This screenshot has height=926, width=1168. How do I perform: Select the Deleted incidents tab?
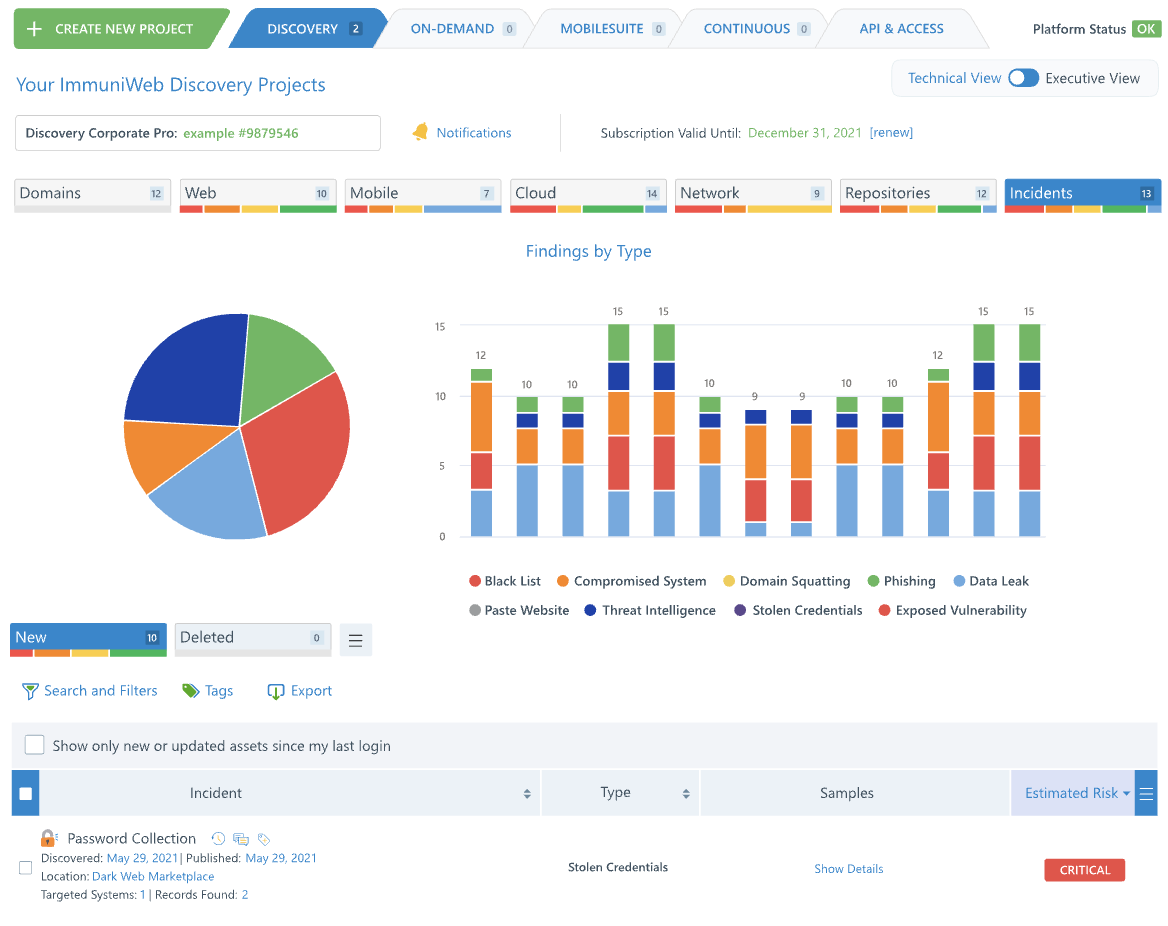click(253, 639)
